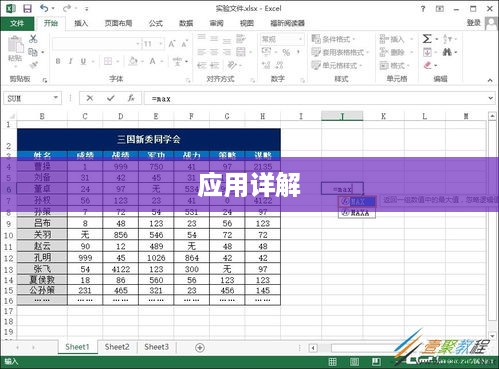Click the Increase Decimal icon
Image resolution: width=499 pixels, height=369 pixels.
tap(266, 65)
